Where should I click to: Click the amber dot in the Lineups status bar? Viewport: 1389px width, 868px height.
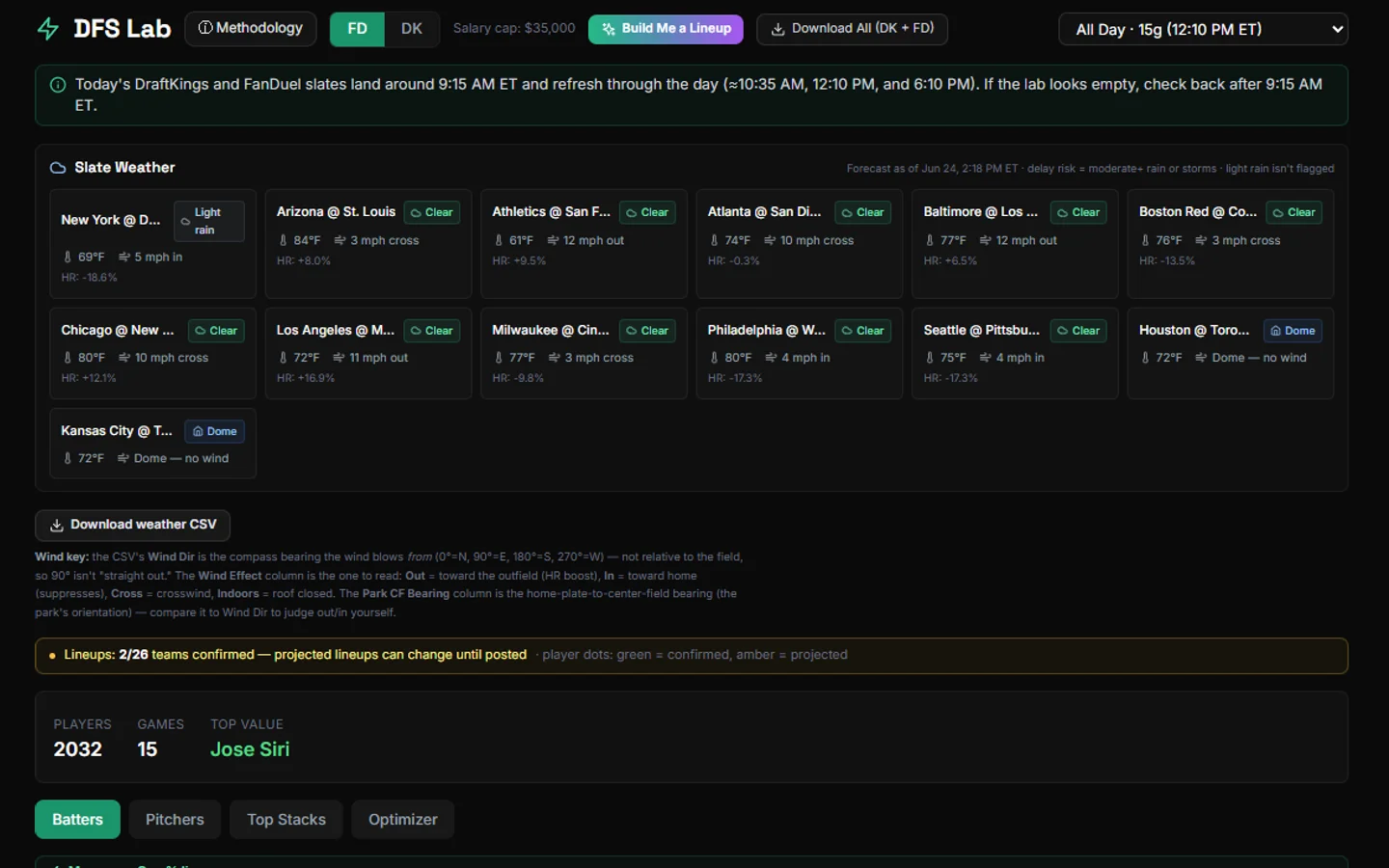pyautogui.click(x=52, y=656)
